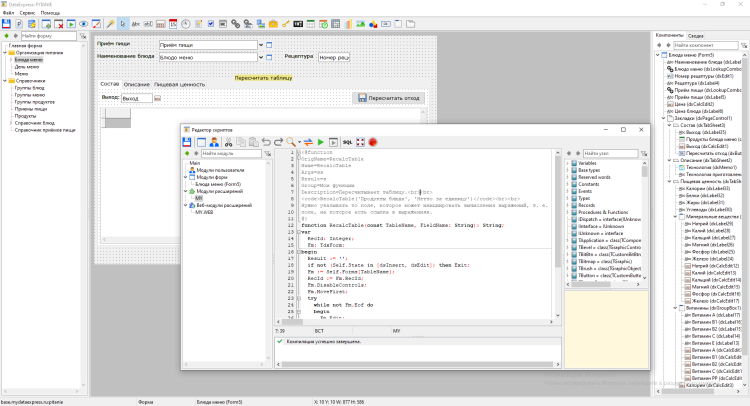Click the cut scissors icon in script editor
This screenshot has height=406, width=750.
click(227, 143)
